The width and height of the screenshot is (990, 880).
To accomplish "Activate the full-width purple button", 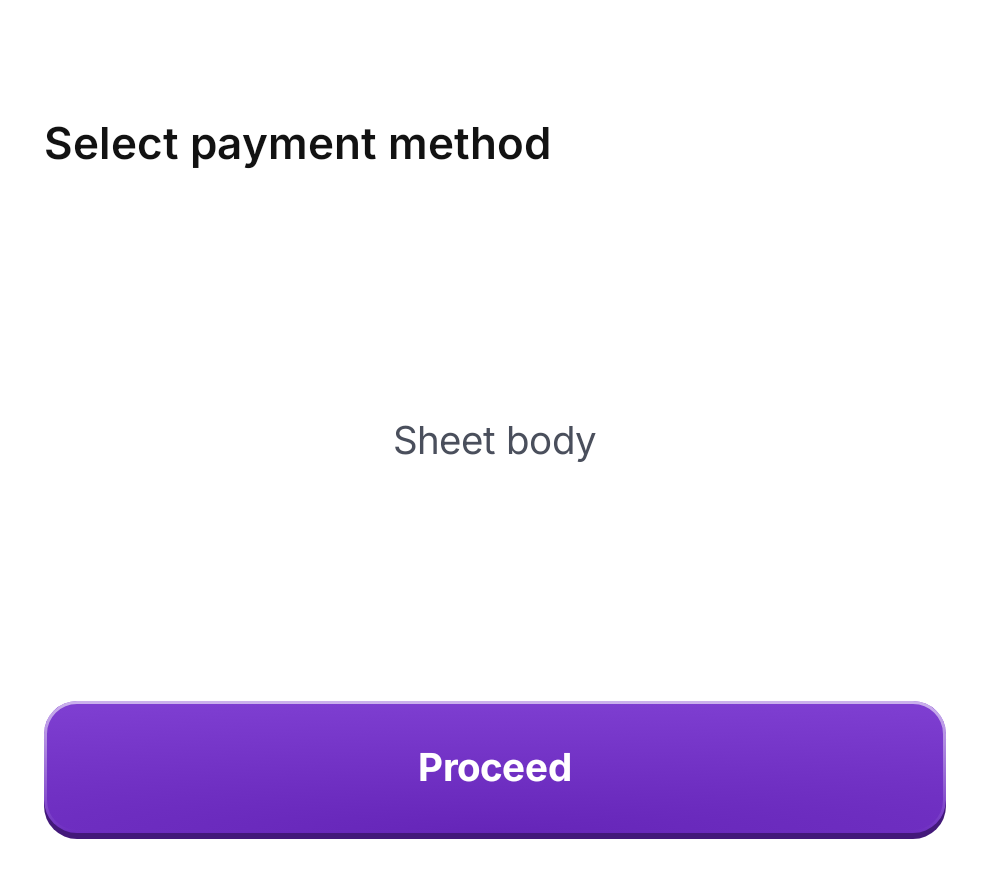I will [x=494, y=770].
